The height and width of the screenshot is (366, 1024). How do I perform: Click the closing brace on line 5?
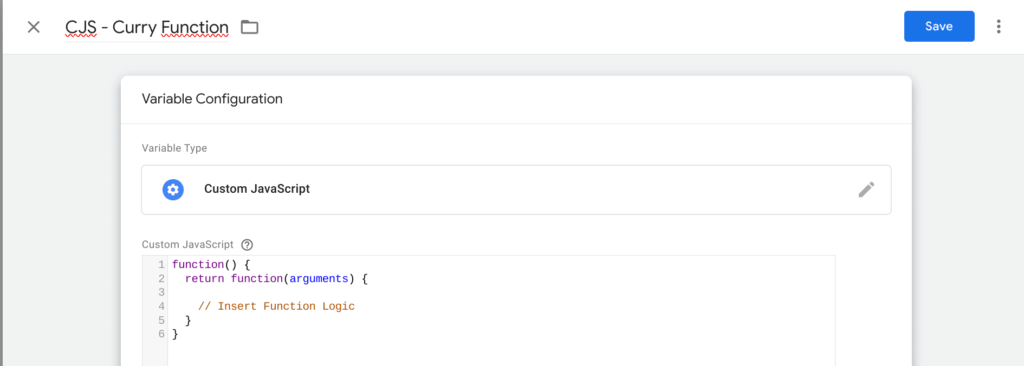(188, 320)
